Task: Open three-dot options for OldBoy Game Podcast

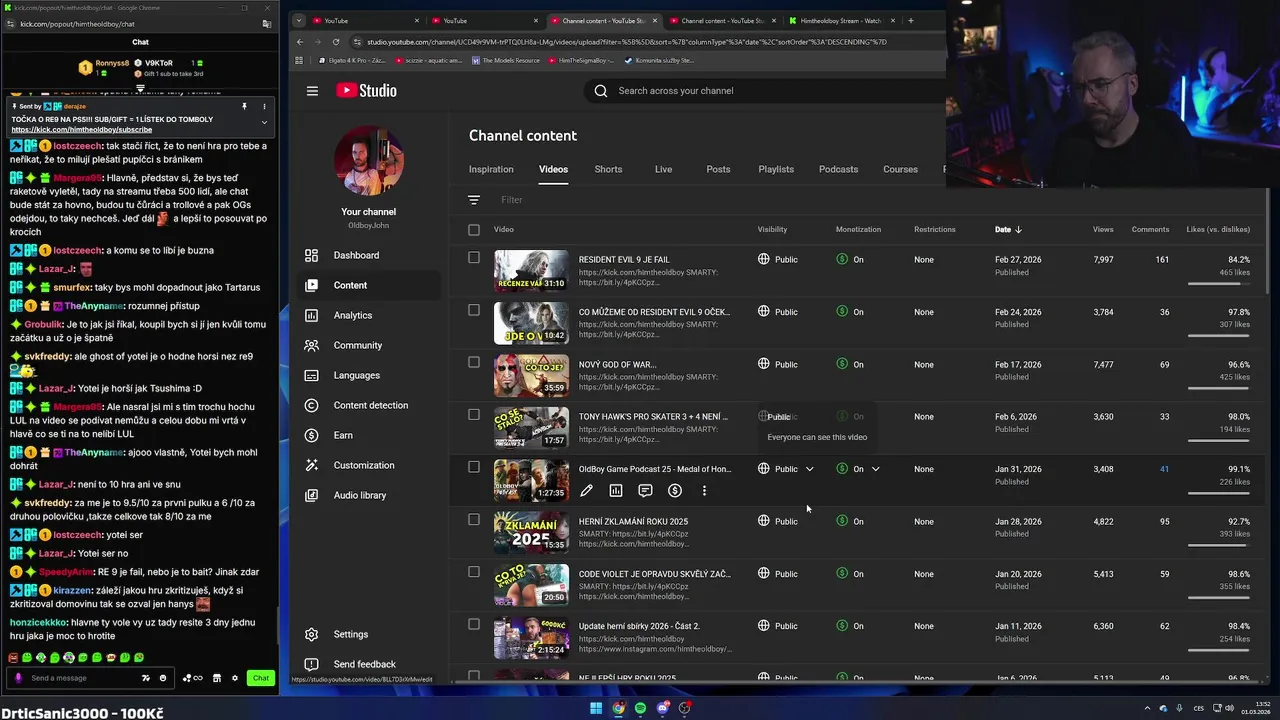Action: [x=704, y=491]
